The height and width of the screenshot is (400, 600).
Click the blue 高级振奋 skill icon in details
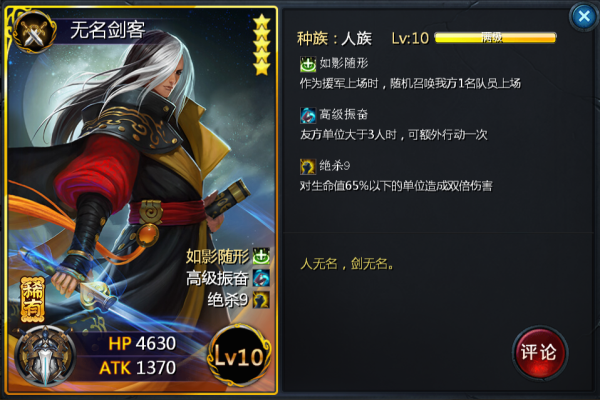point(308,115)
